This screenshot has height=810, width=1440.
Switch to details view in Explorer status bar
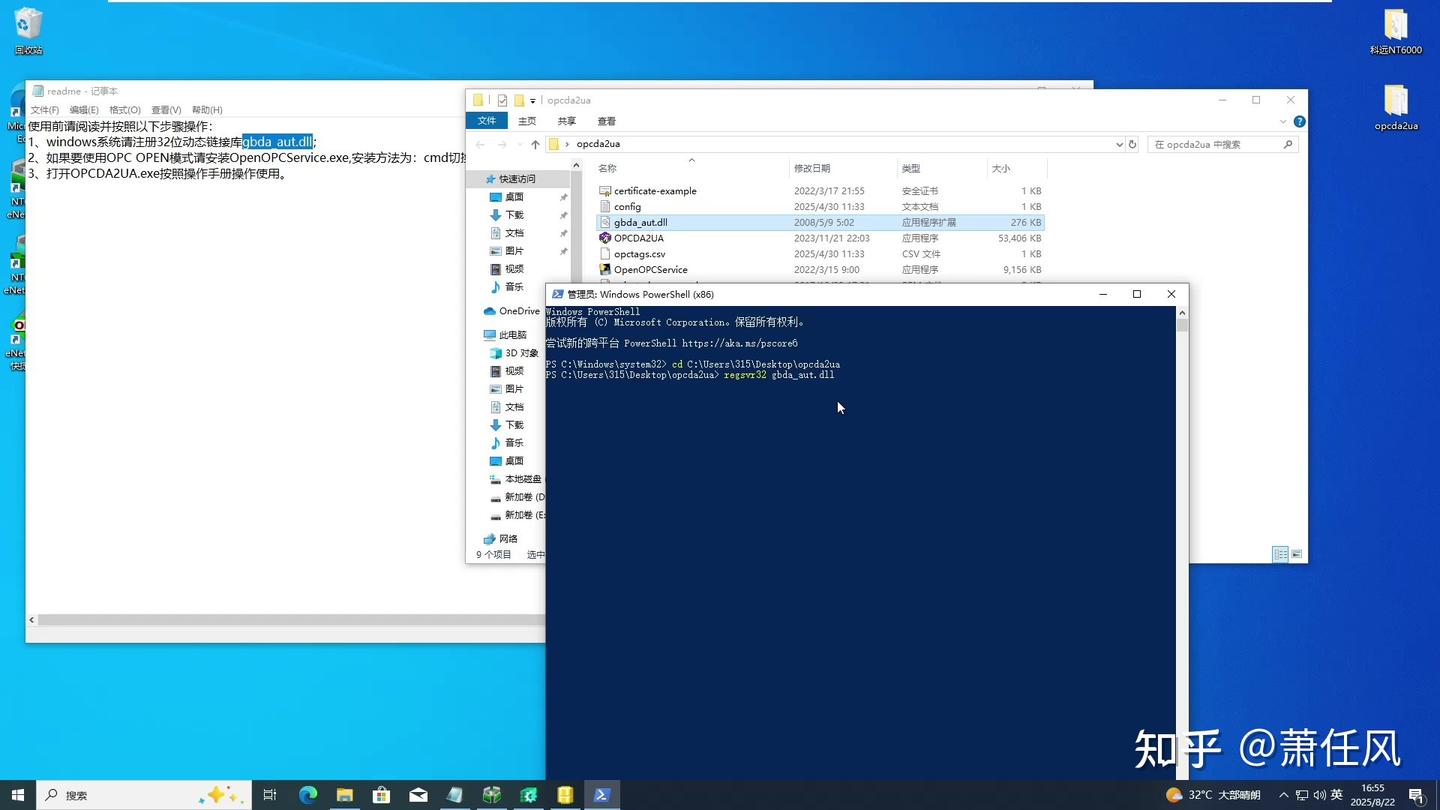pyautogui.click(x=1280, y=553)
